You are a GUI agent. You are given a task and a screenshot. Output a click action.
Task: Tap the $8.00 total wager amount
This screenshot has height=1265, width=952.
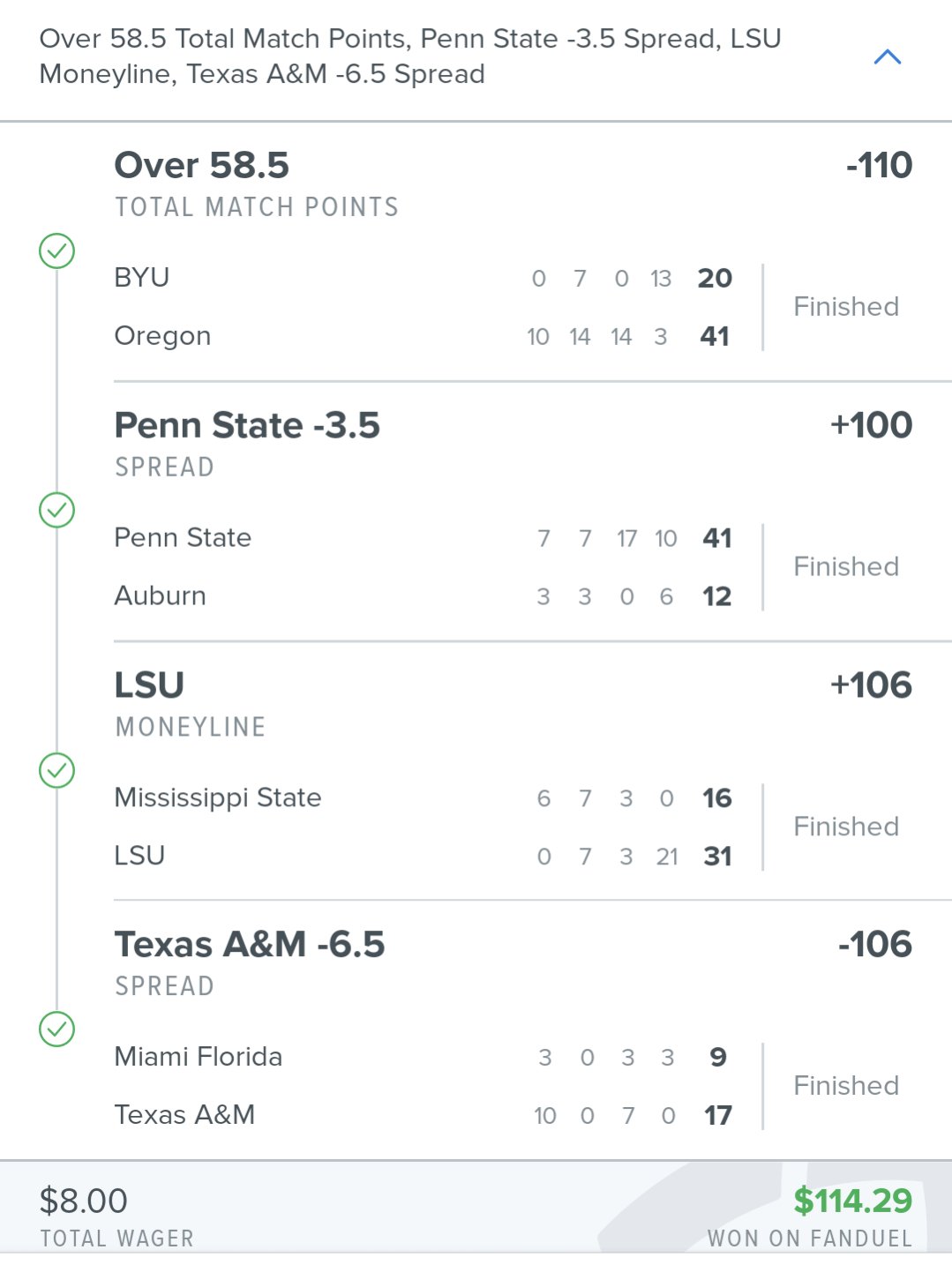click(x=84, y=1201)
